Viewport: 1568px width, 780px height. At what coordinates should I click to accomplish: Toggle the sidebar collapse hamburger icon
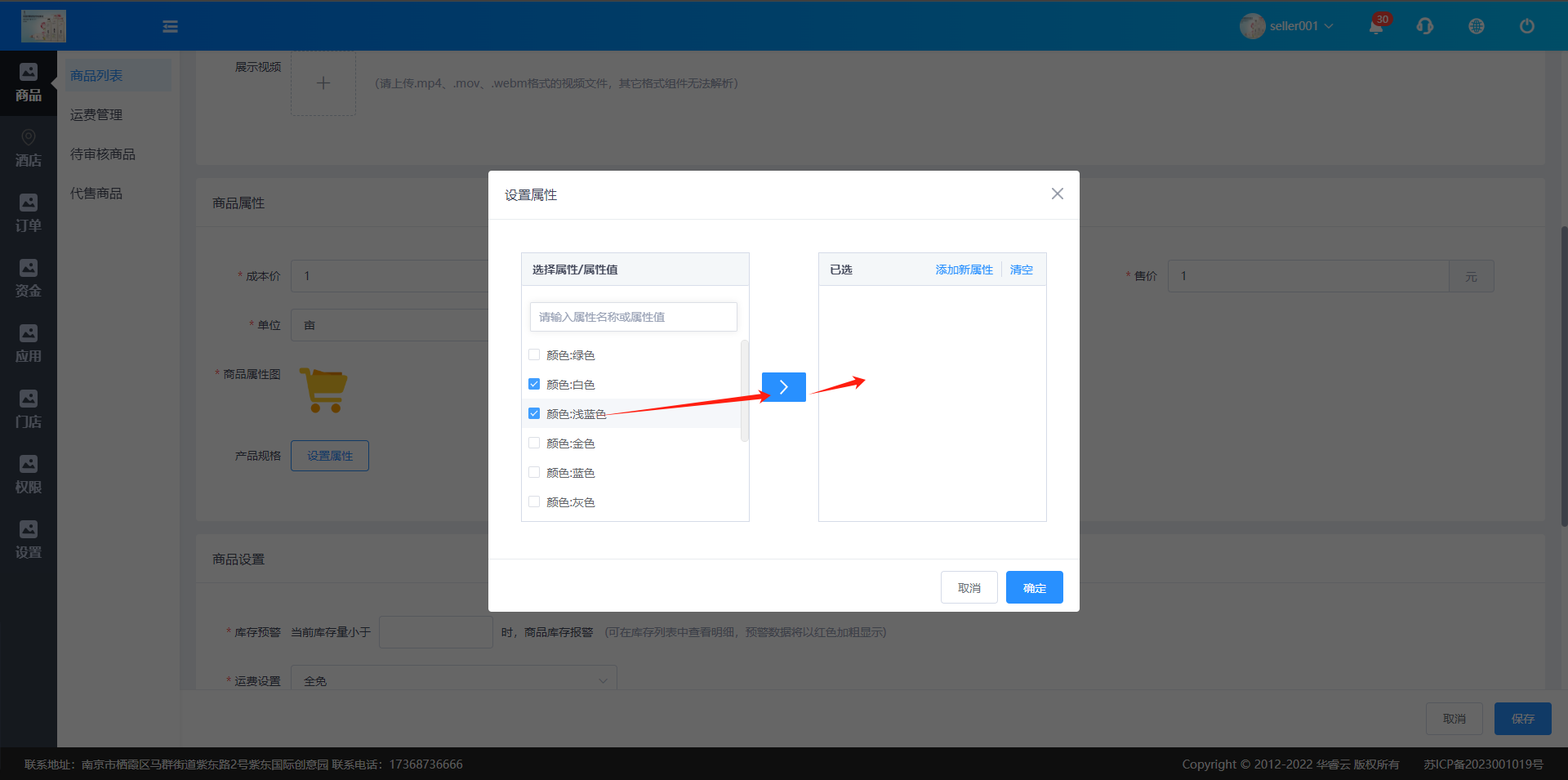click(170, 27)
